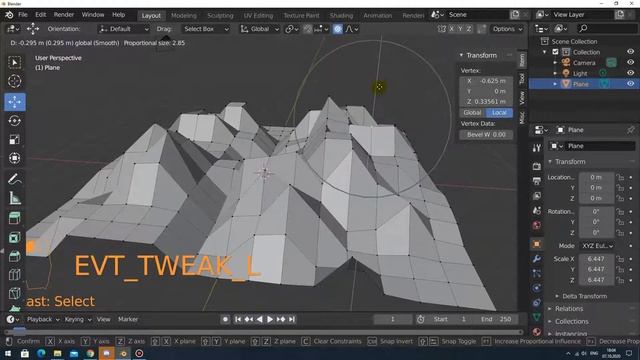Select the Select Box tool in toolbar
The height and width of the screenshot is (360, 640).
(15, 62)
